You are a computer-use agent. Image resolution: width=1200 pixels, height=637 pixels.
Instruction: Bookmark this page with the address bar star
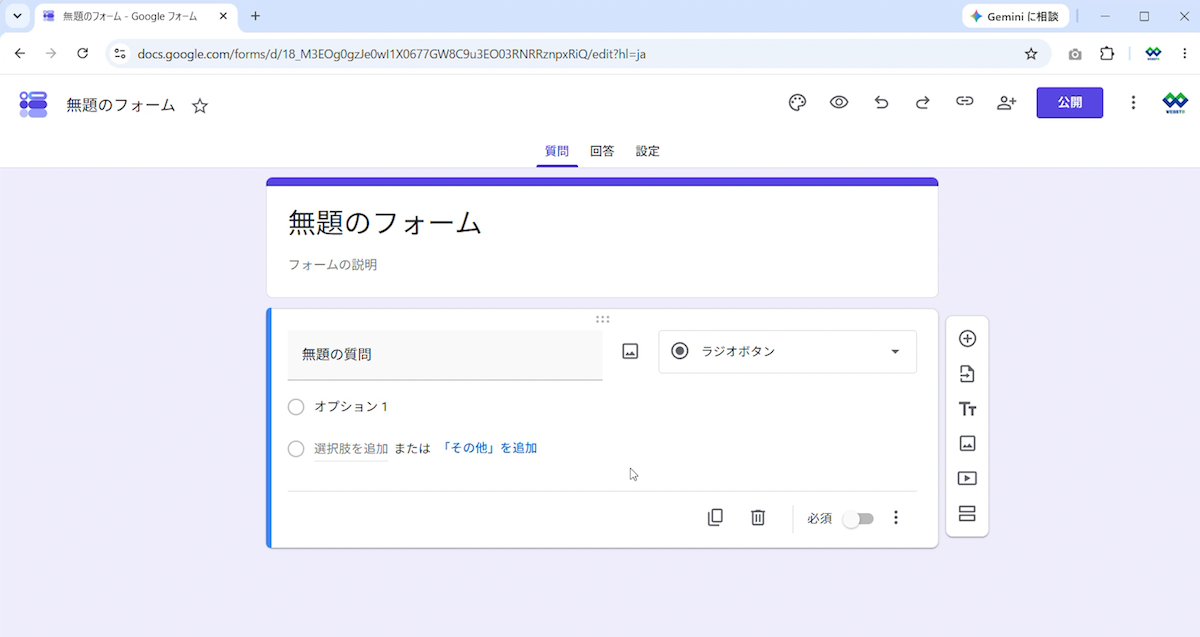tap(1031, 54)
